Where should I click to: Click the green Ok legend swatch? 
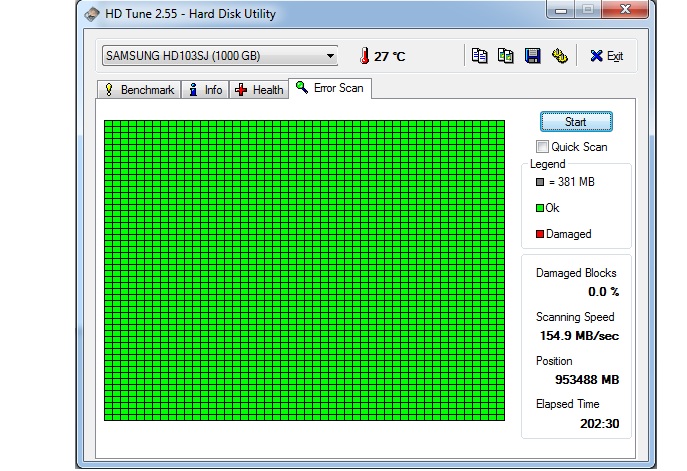pos(540,208)
